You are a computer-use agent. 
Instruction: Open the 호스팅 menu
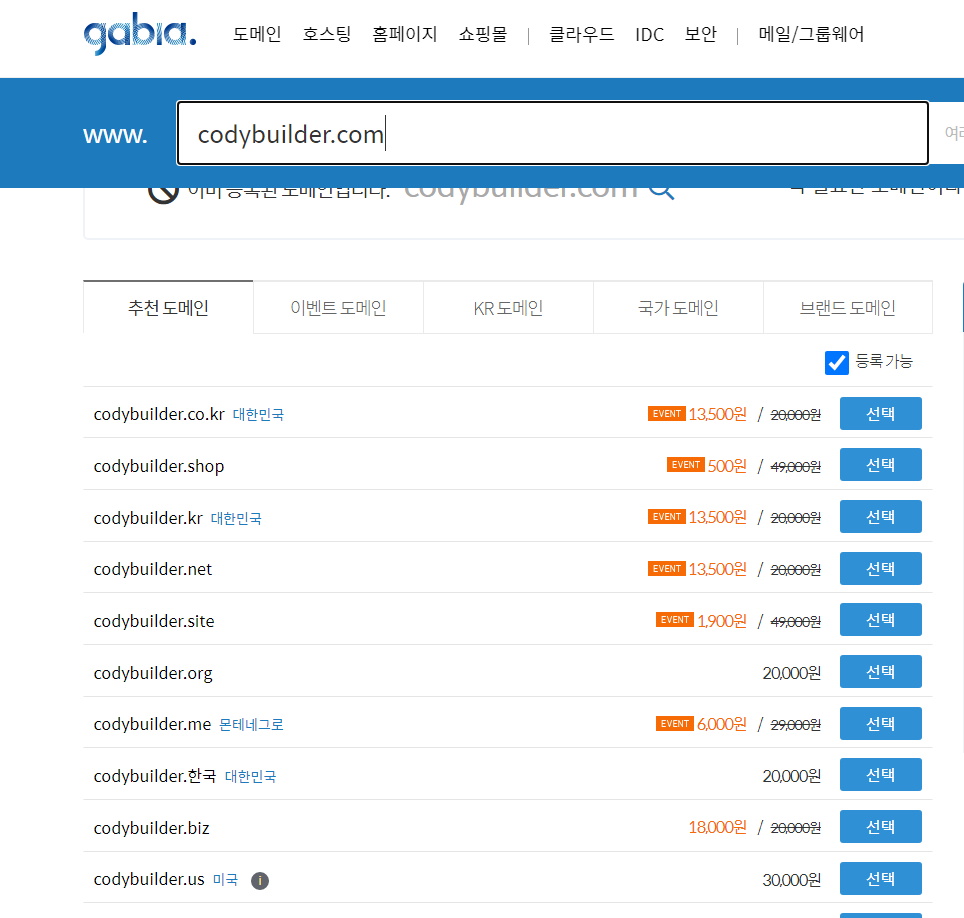(327, 34)
